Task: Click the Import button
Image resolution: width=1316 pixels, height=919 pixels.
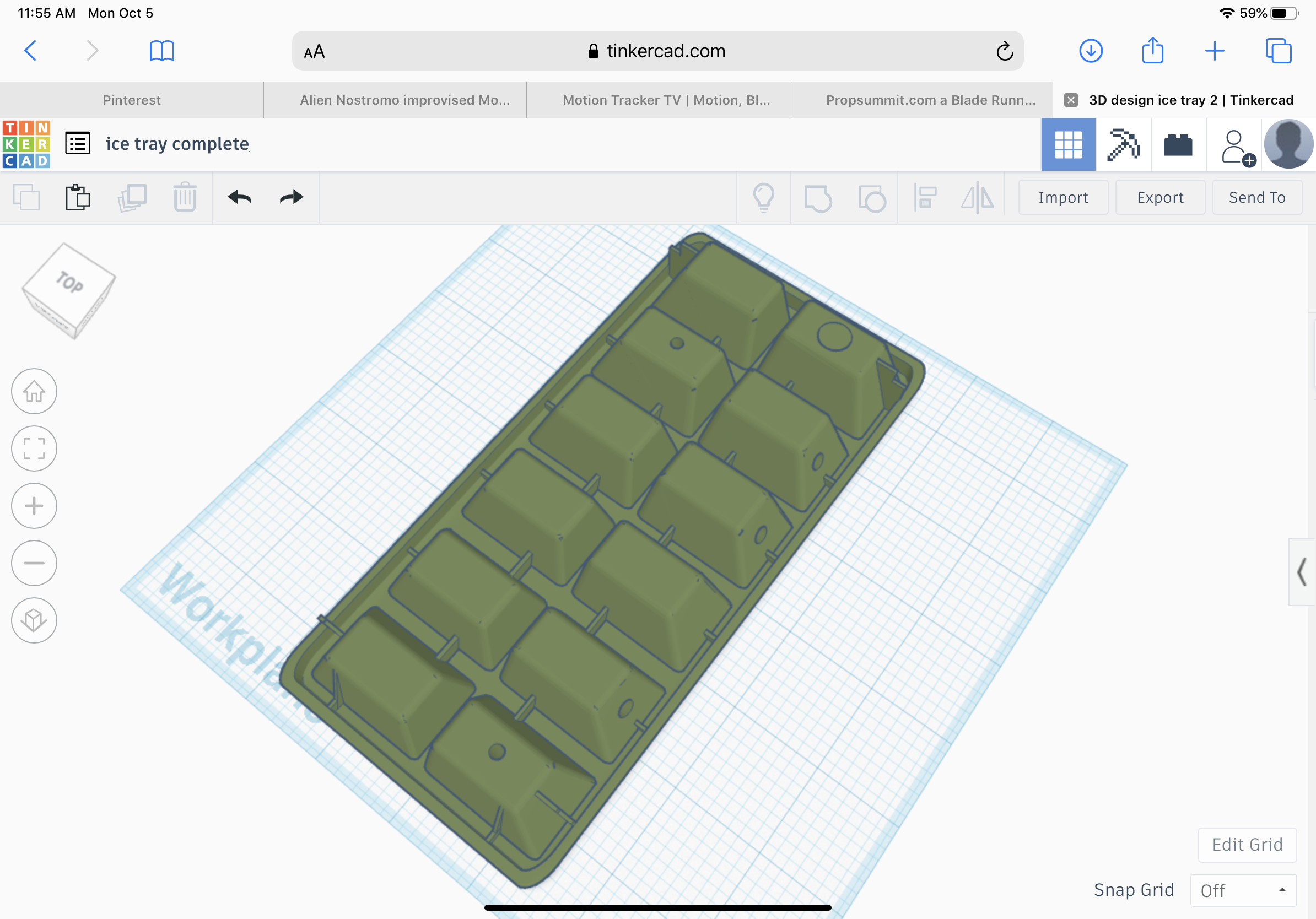Action: tap(1062, 198)
